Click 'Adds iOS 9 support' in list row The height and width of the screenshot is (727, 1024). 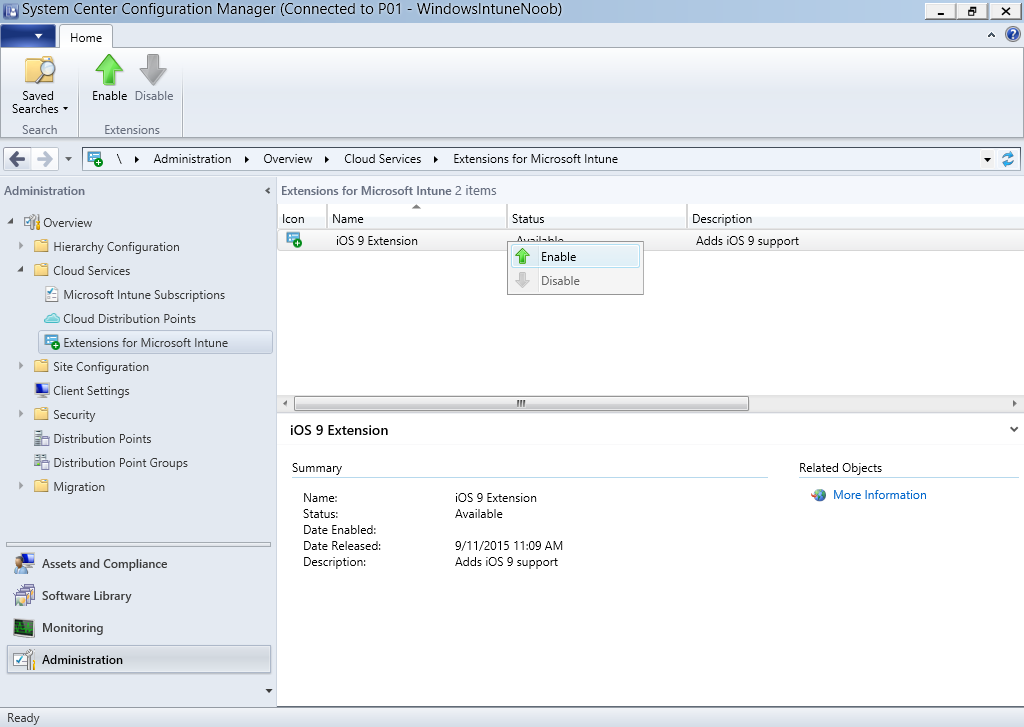click(747, 240)
